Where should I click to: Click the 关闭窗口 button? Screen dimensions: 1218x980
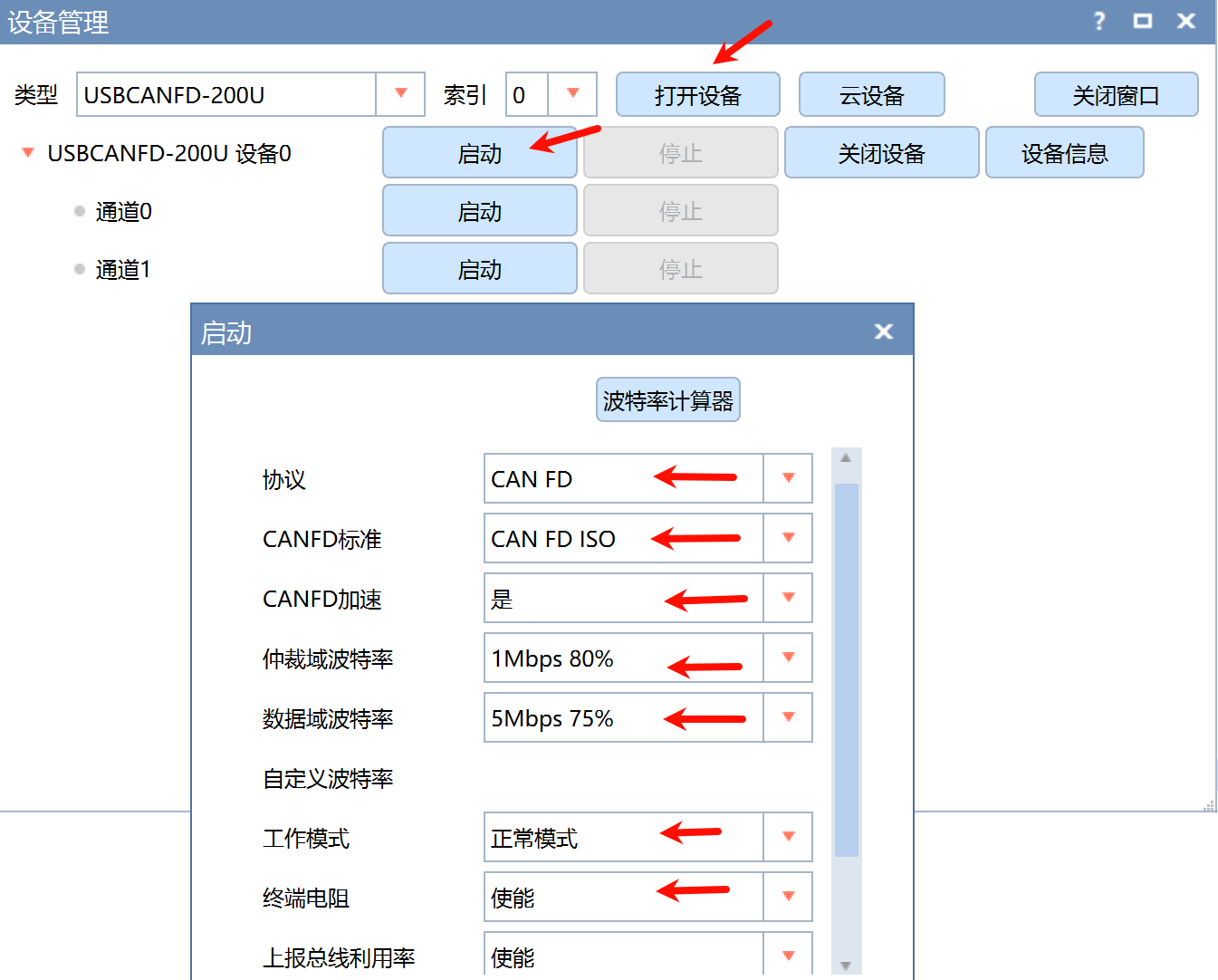(x=1117, y=94)
